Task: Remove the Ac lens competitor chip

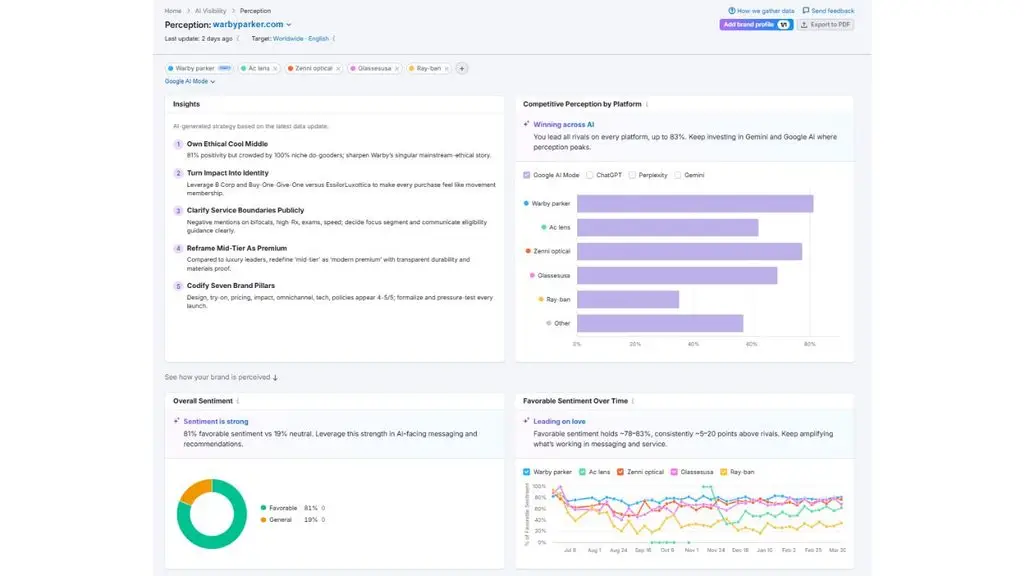Action: [275, 69]
